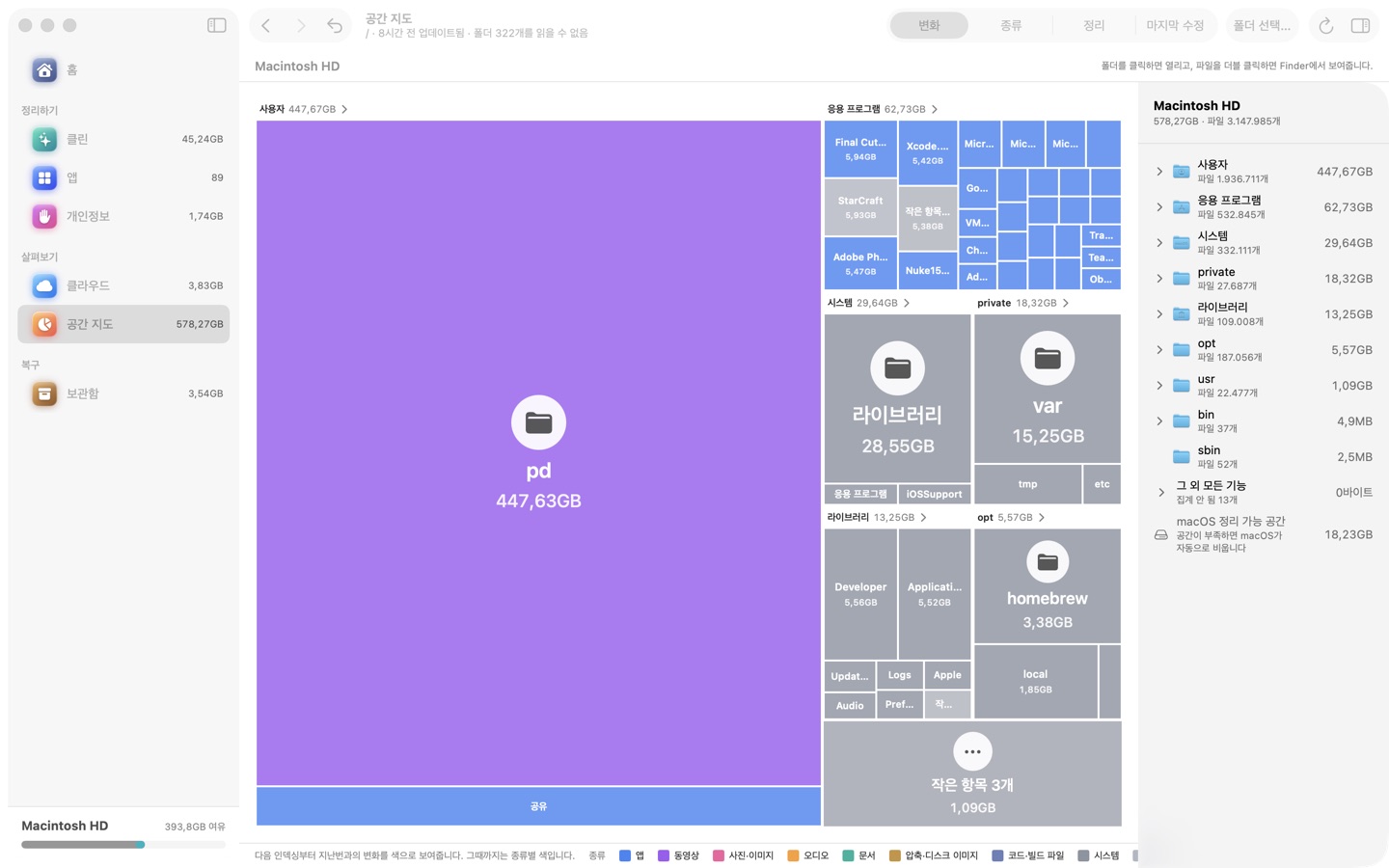Go back with the left chevron
This screenshot has width=1389, height=868.
click(x=266, y=25)
